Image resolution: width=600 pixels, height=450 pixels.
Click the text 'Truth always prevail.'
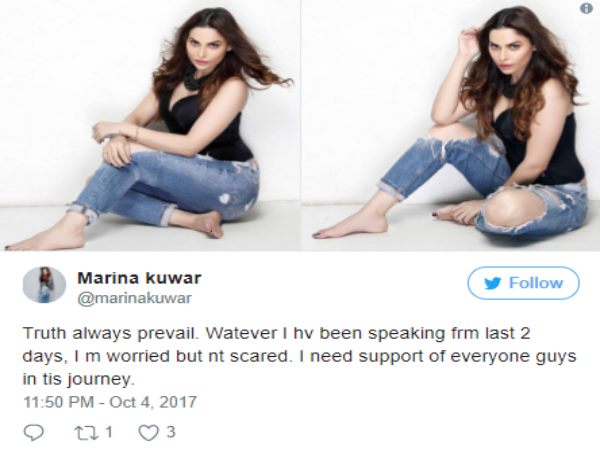pyautogui.click(x=111, y=334)
